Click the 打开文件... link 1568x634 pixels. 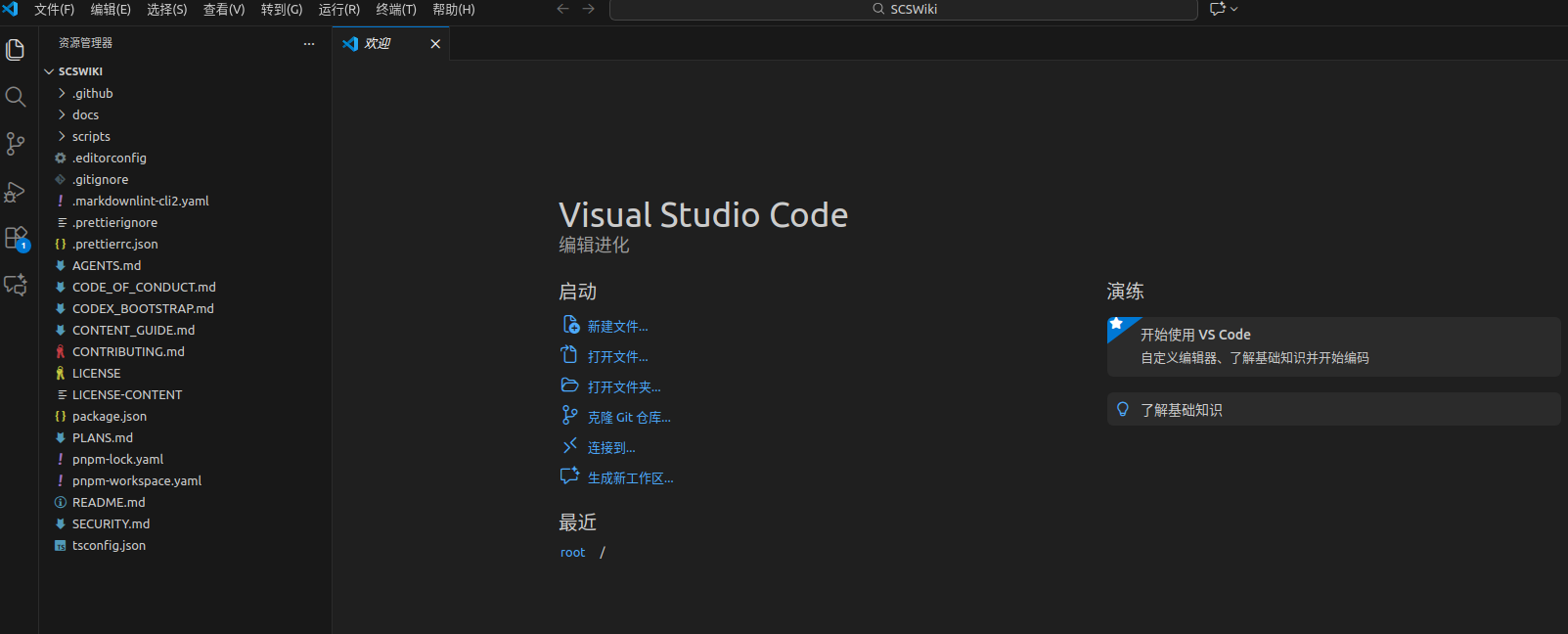617,357
